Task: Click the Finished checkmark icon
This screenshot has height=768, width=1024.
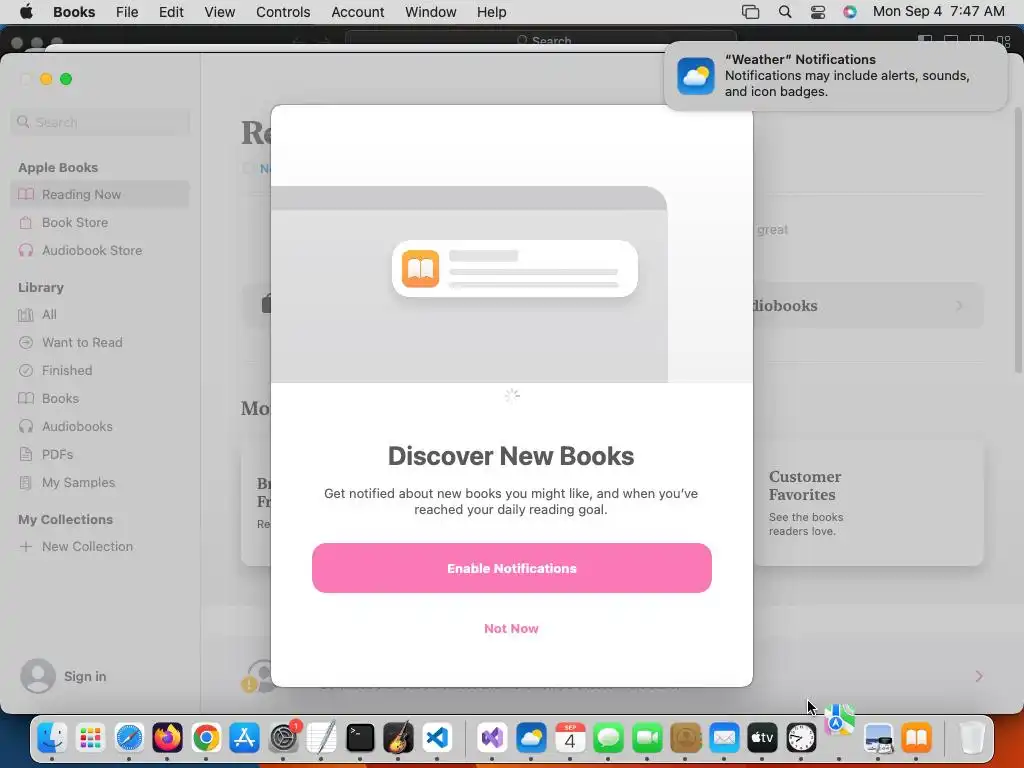Action: coord(25,371)
